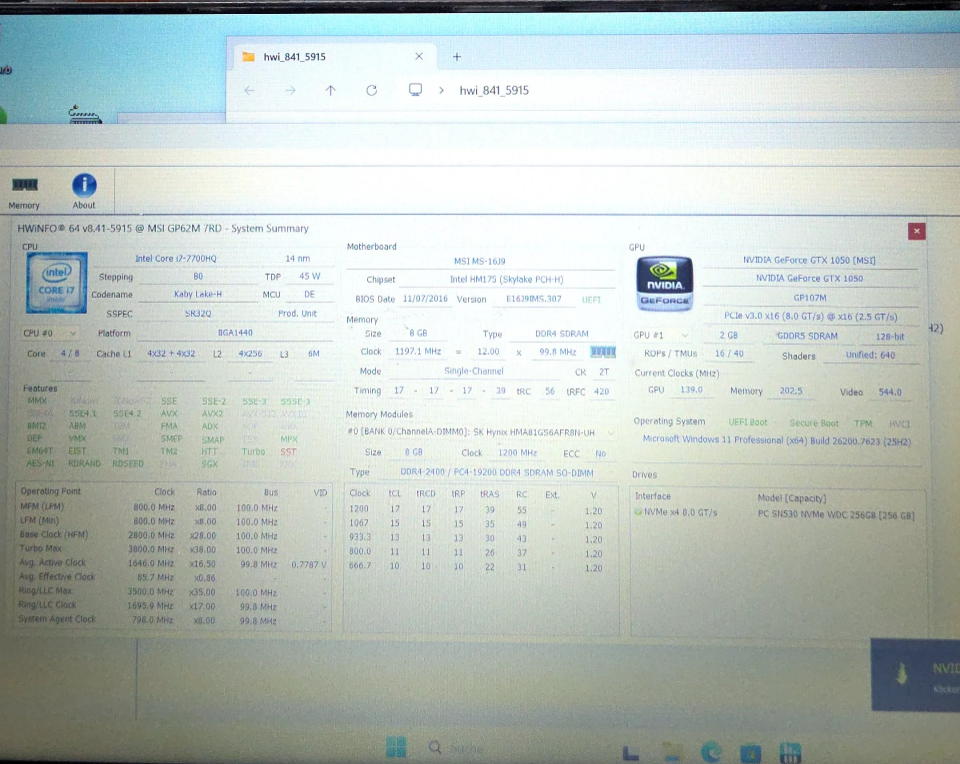960x764 pixels.
Task: Click the Unified: 640 shaders value
Action: click(x=870, y=356)
